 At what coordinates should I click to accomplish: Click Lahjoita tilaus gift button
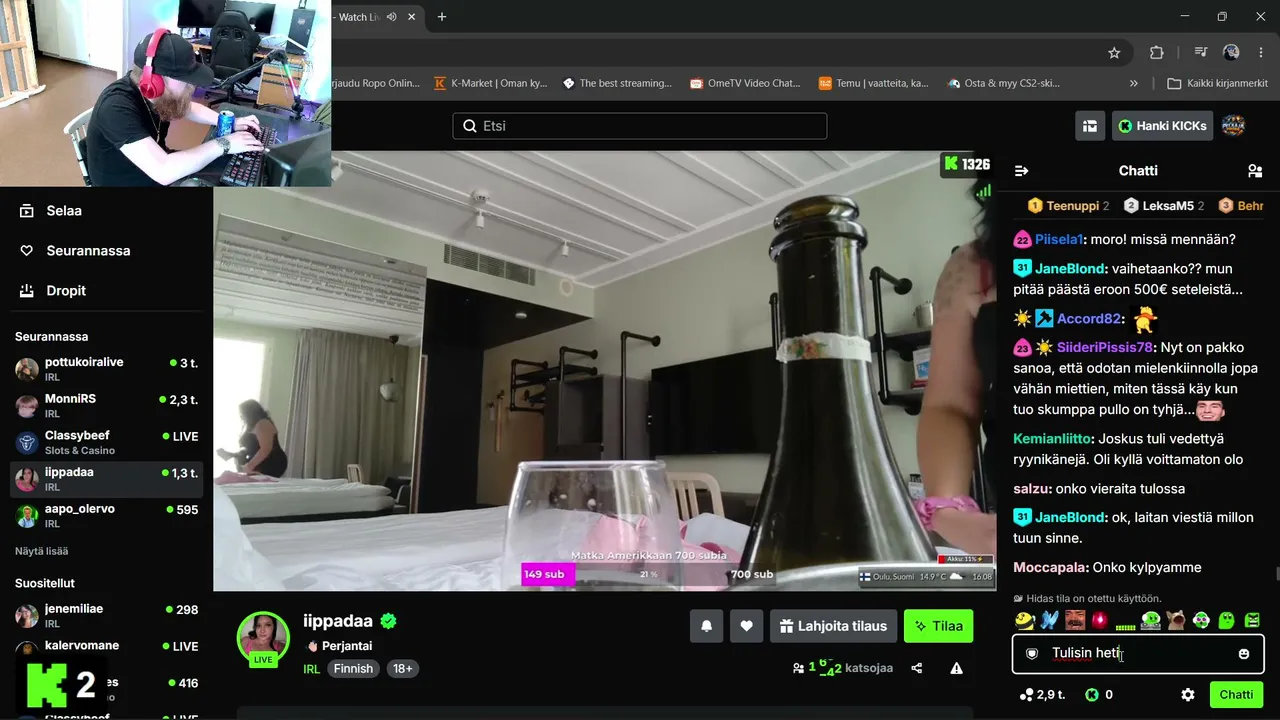coord(832,626)
